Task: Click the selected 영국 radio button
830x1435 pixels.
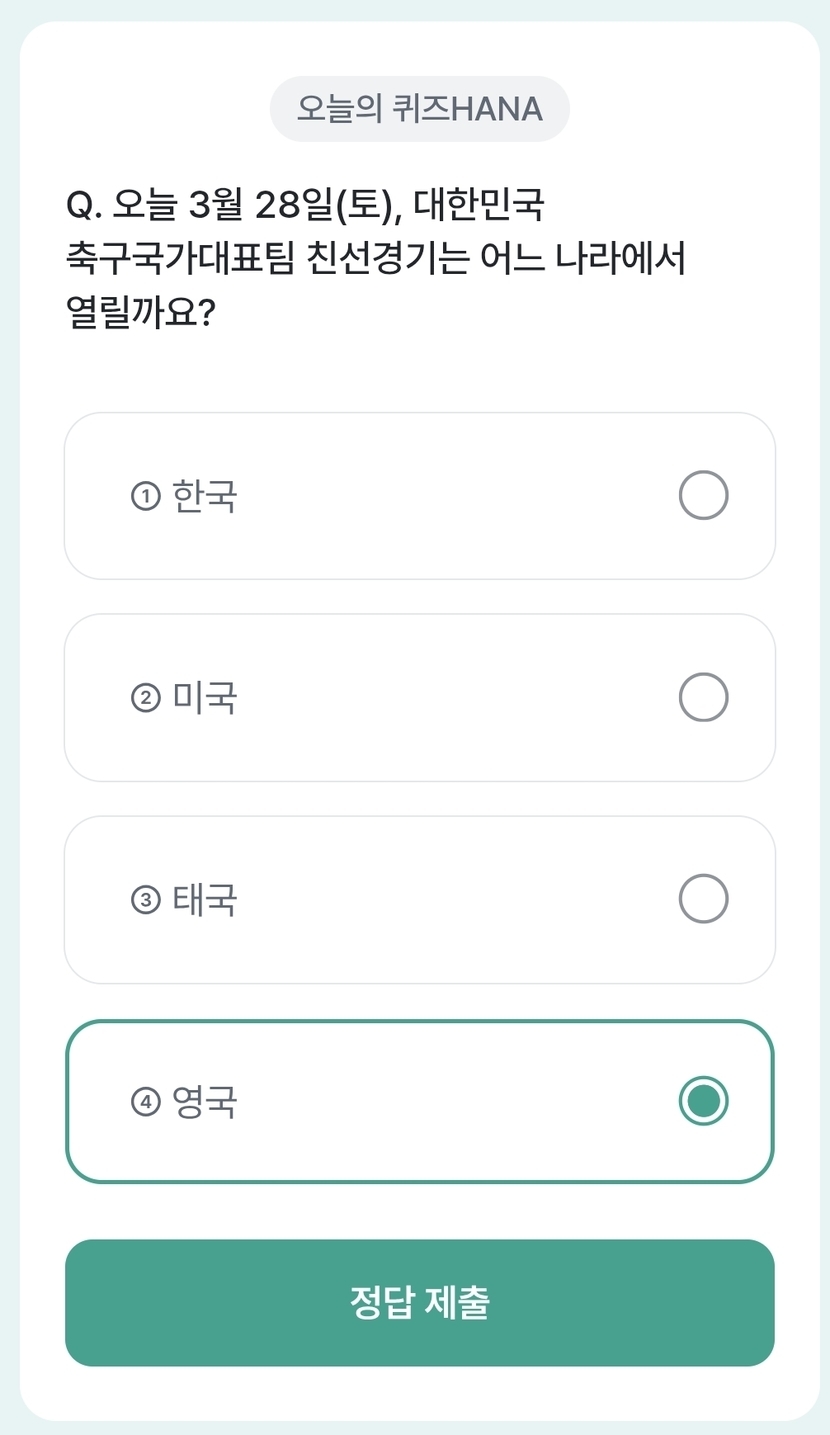Action: (703, 1101)
